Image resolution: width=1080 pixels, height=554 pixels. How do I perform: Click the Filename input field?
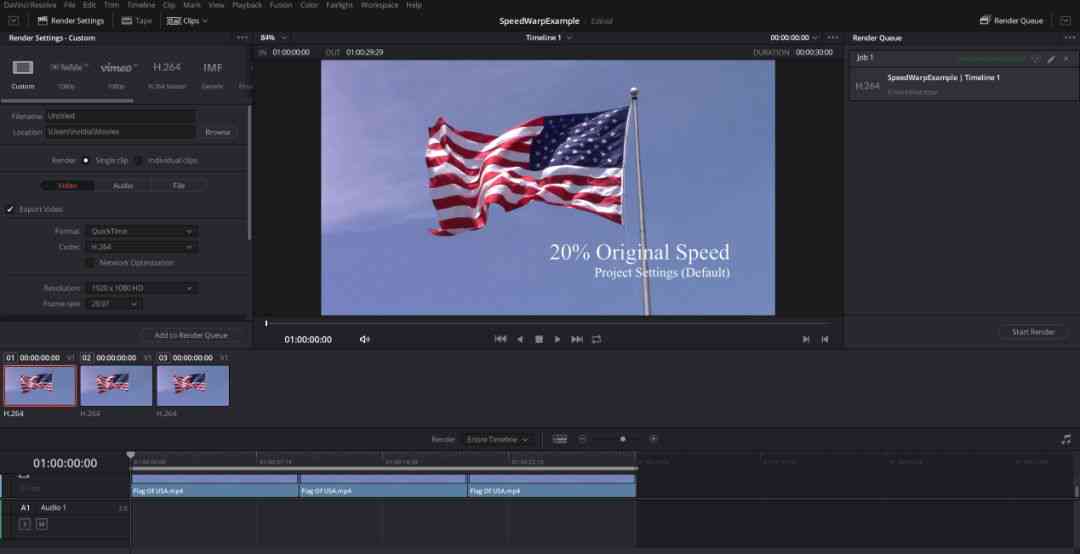(x=121, y=116)
